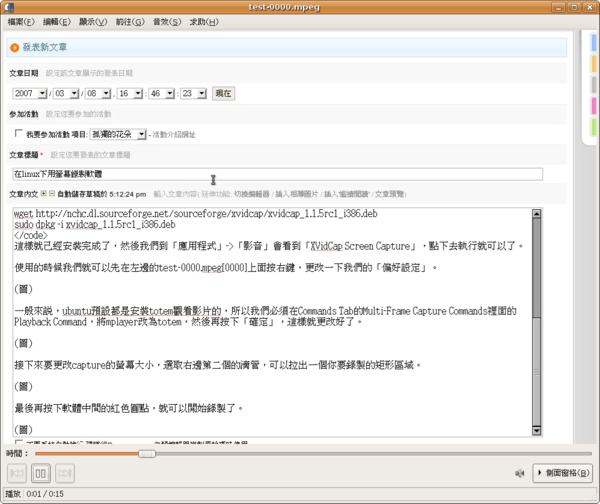Shrink the editor with the minus icon
The width and height of the screenshot is (600, 504).
(x=52, y=194)
